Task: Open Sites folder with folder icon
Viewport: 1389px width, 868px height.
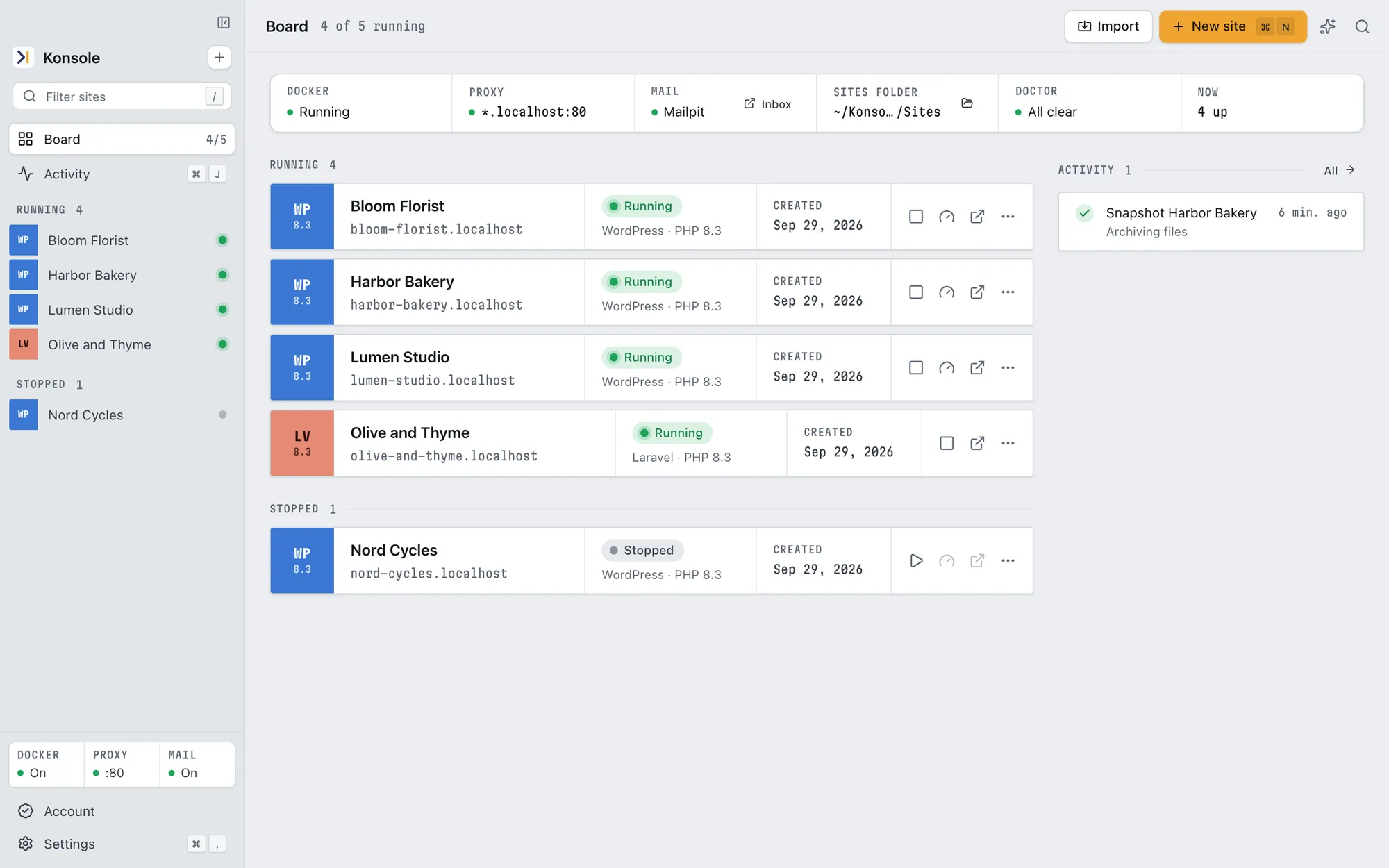Action: point(967,103)
